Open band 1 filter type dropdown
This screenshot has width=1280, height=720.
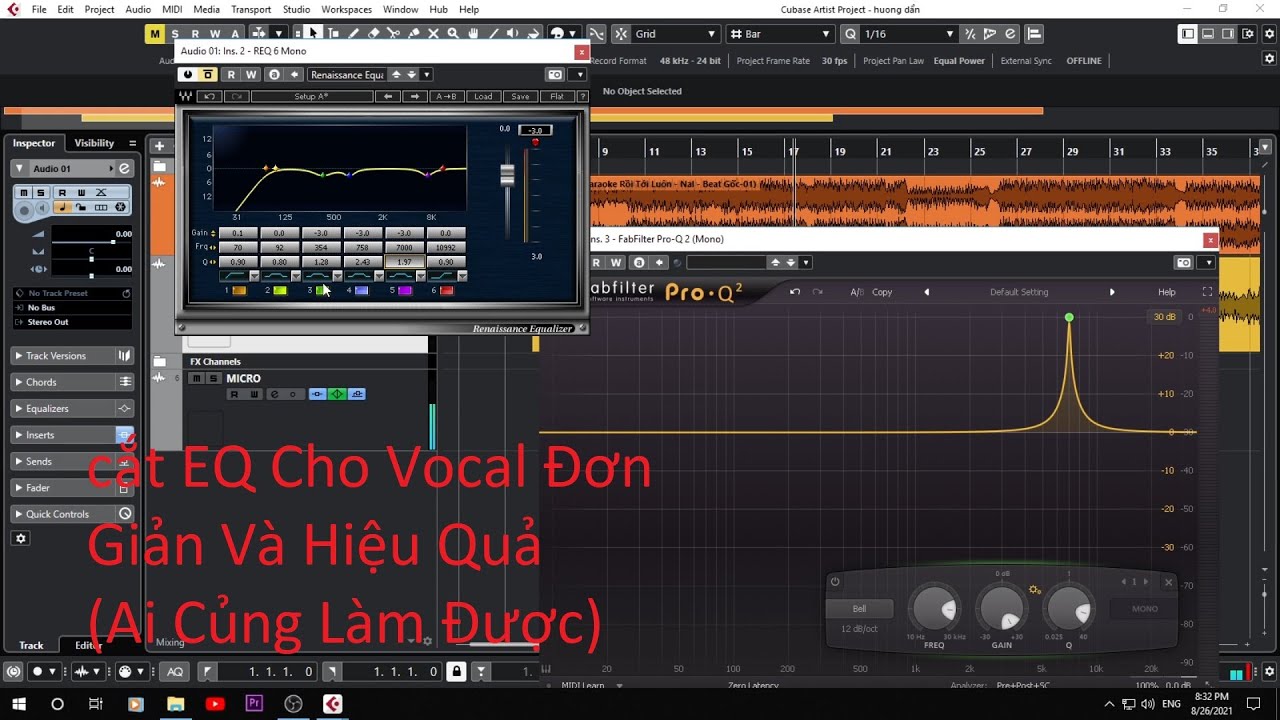[254, 276]
